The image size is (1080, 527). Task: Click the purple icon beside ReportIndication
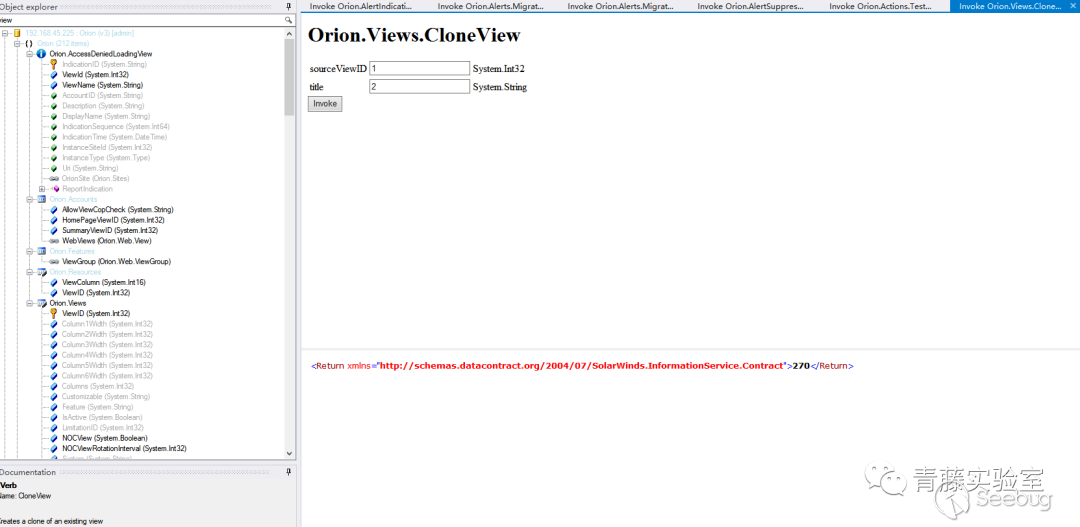55,189
